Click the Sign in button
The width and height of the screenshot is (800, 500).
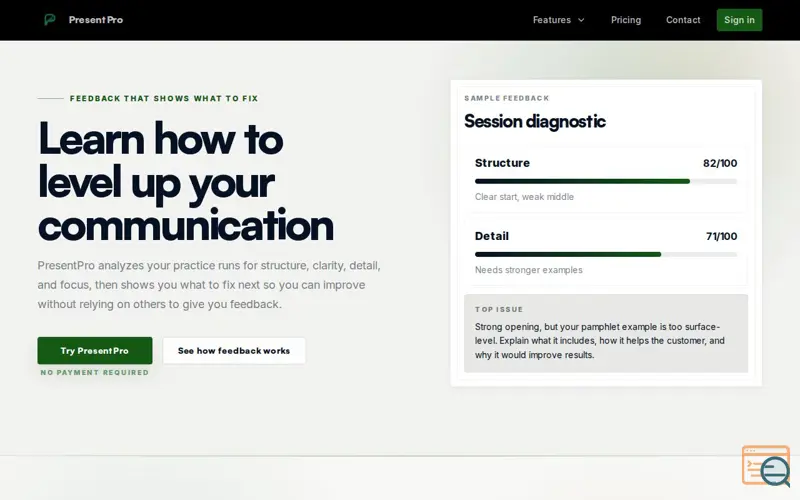point(739,20)
